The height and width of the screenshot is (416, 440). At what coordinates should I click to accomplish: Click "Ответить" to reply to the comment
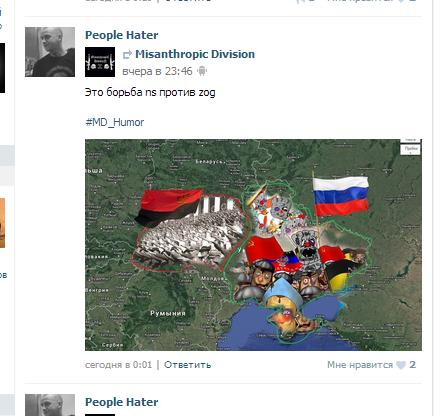pyautogui.click(x=188, y=365)
